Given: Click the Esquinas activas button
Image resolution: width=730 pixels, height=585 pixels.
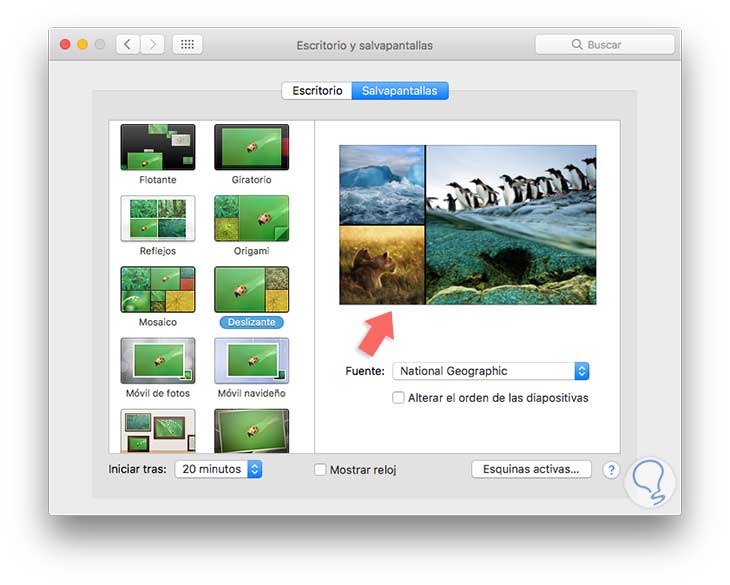Looking at the screenshot, I should click(531, 469).
